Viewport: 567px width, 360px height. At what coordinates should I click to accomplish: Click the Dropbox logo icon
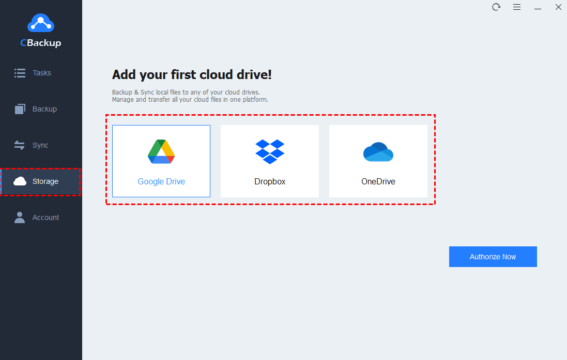click(x=270, y=151)
